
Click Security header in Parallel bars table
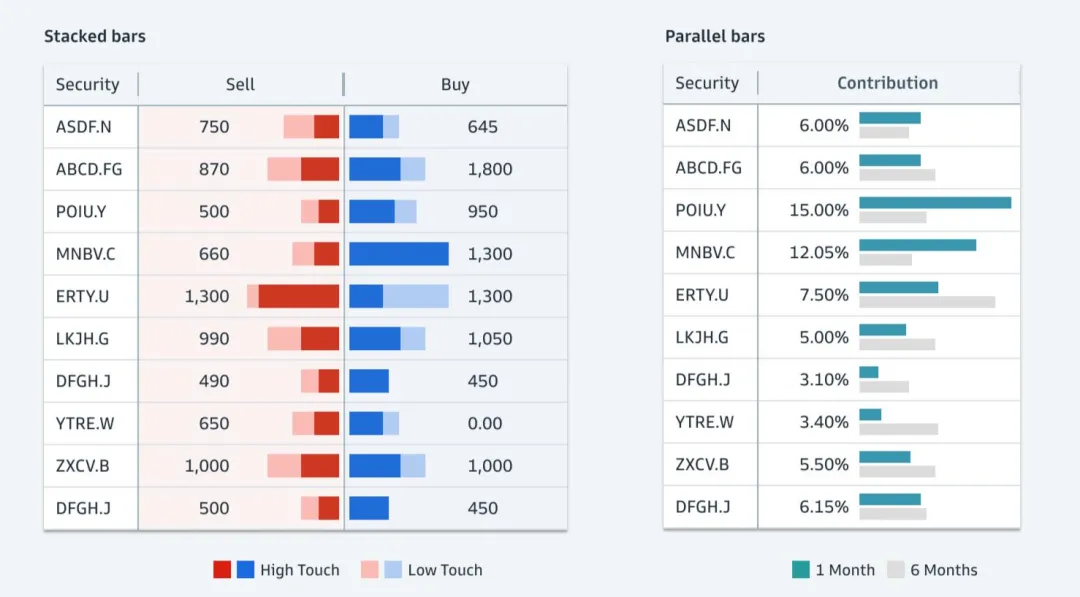coord(707,83)
